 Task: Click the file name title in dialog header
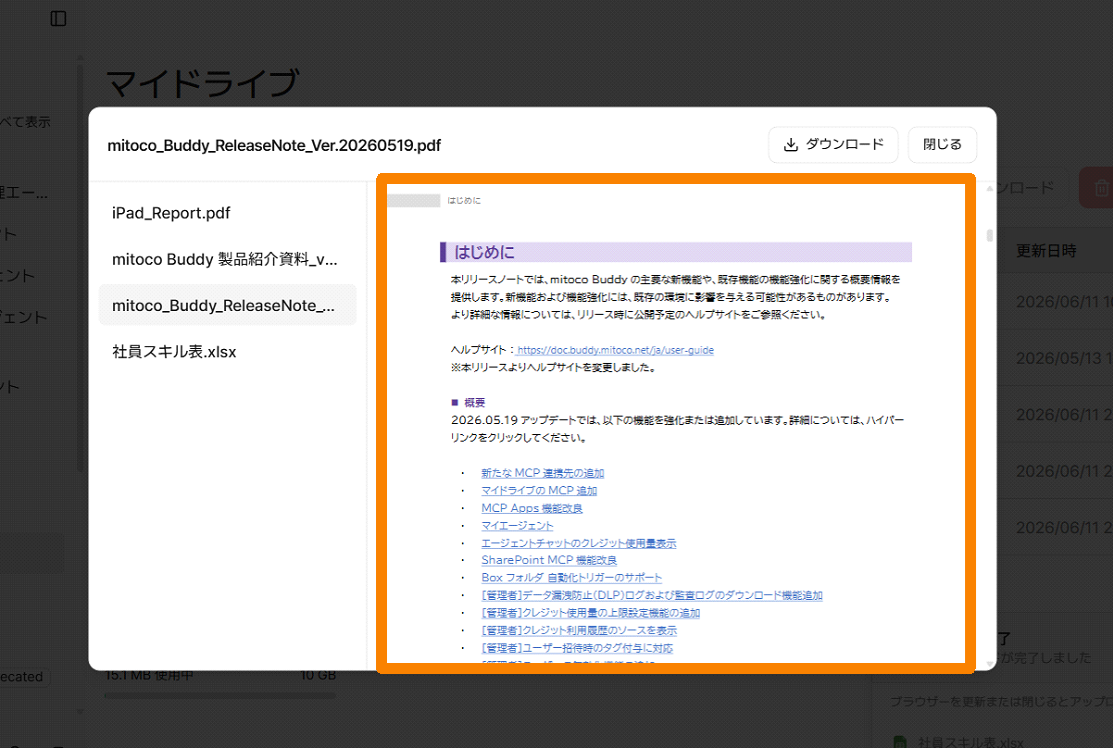274,145
